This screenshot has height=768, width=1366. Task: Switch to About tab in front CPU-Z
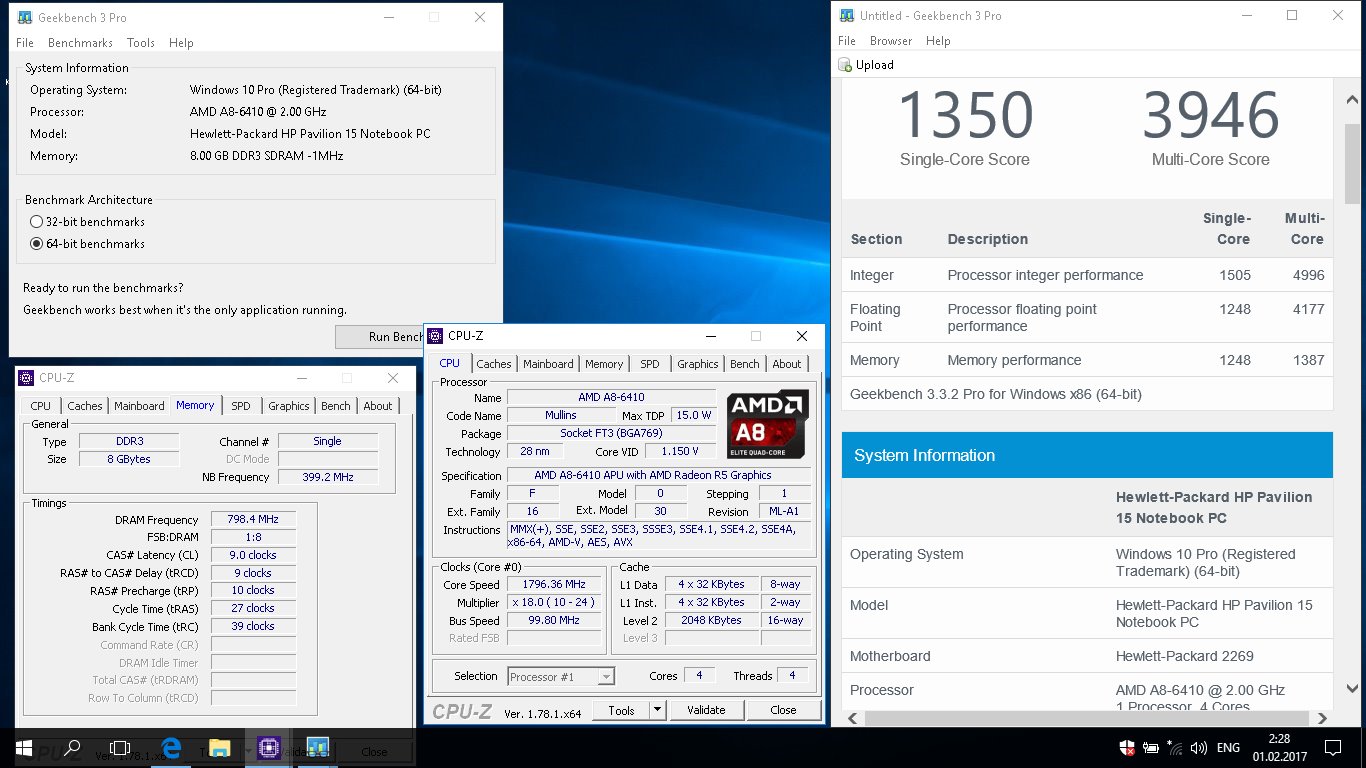coord(787,364)
